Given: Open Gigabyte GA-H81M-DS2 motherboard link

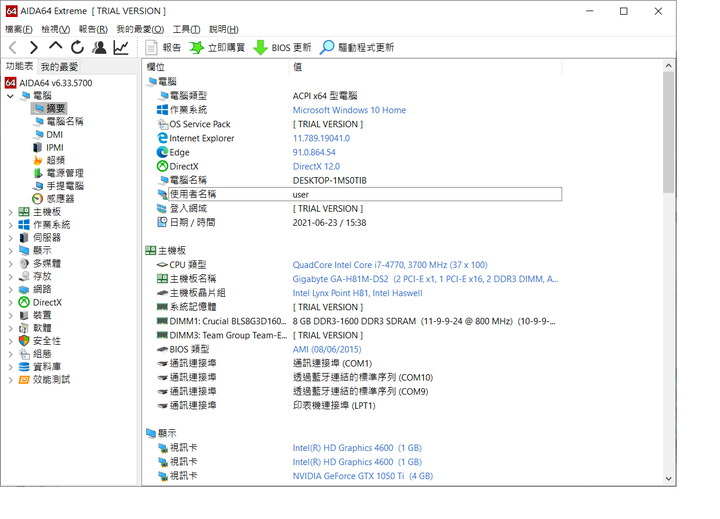Looking at the screenshot, I should coord(425,279).
